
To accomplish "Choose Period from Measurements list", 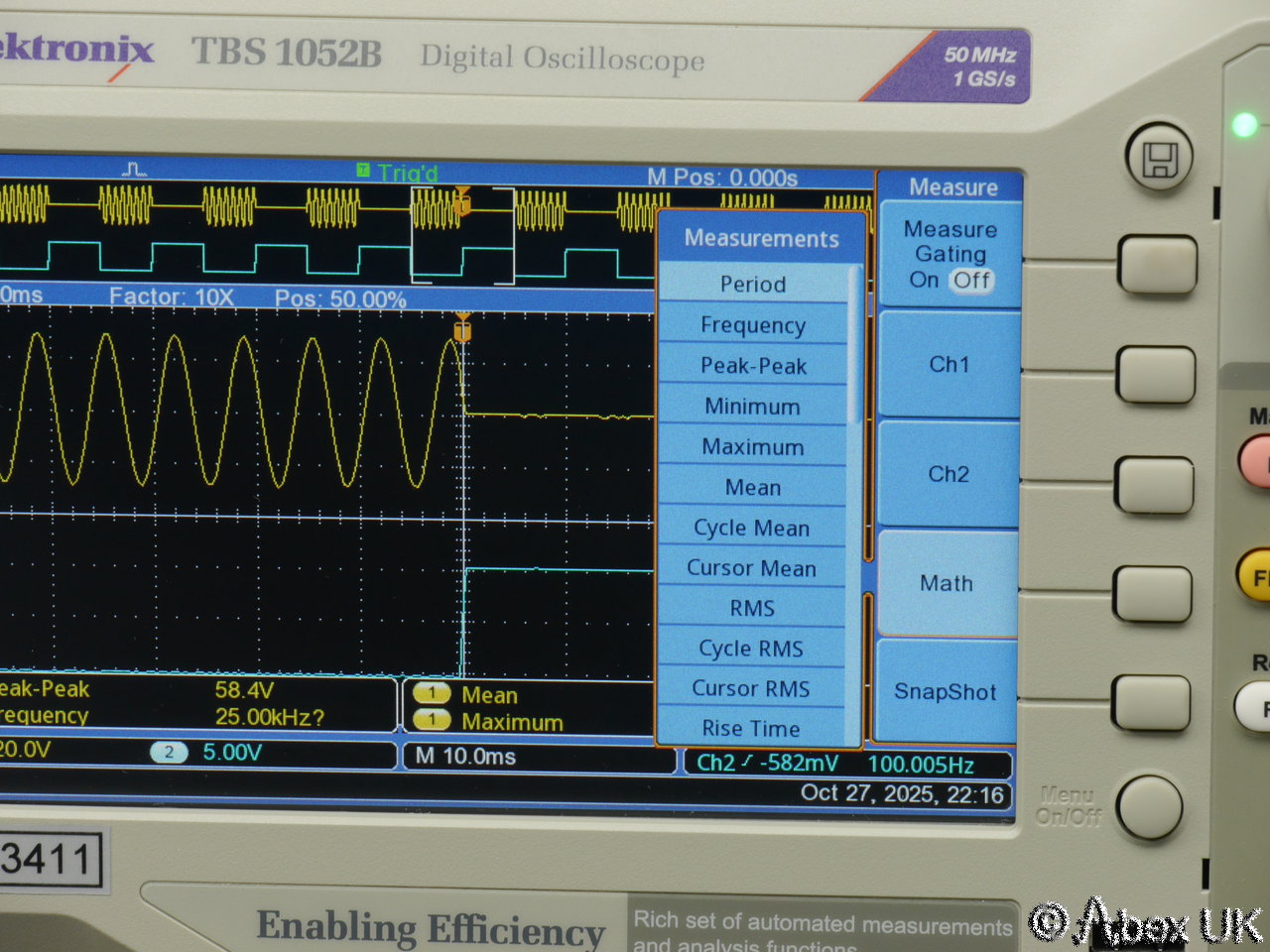I will (753, 285).
